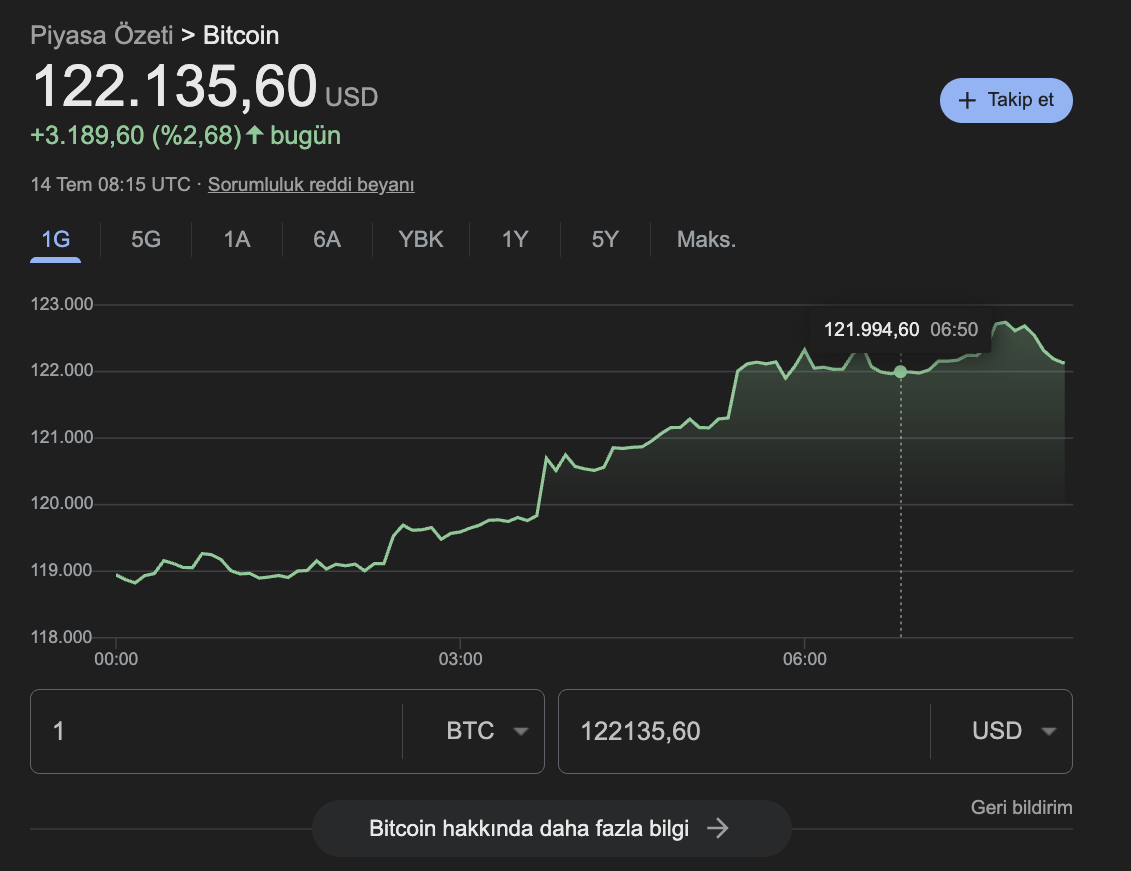The image size is (1131, 871).
Task: Select the Maks. maximum range tab
Action: 706,239
